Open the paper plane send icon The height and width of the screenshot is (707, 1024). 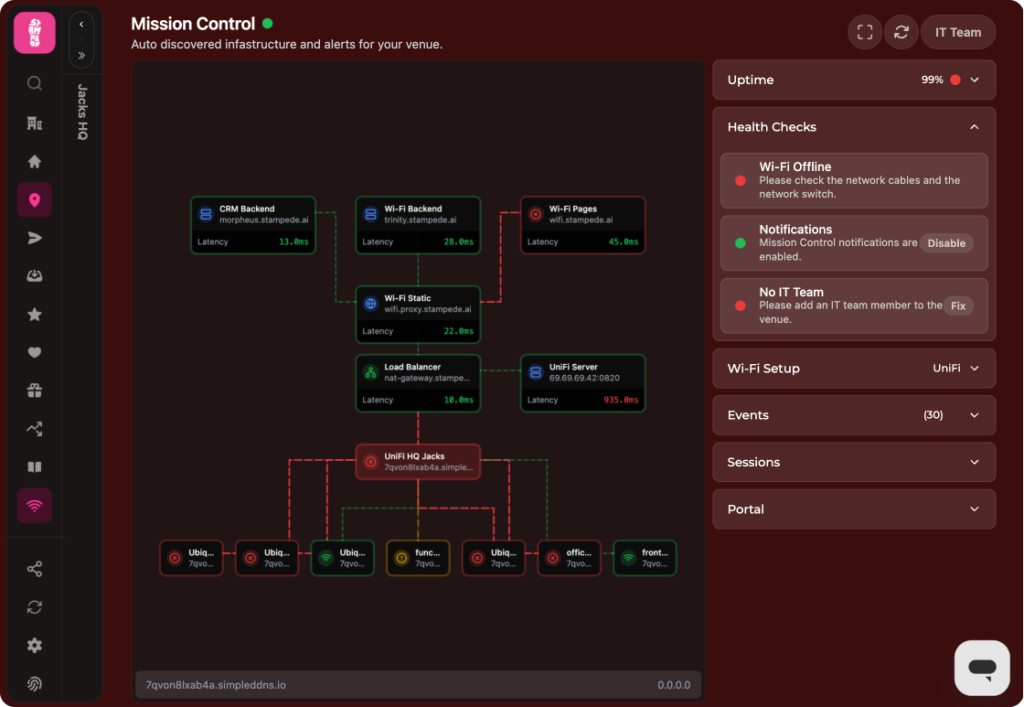[x=35, y=238]
